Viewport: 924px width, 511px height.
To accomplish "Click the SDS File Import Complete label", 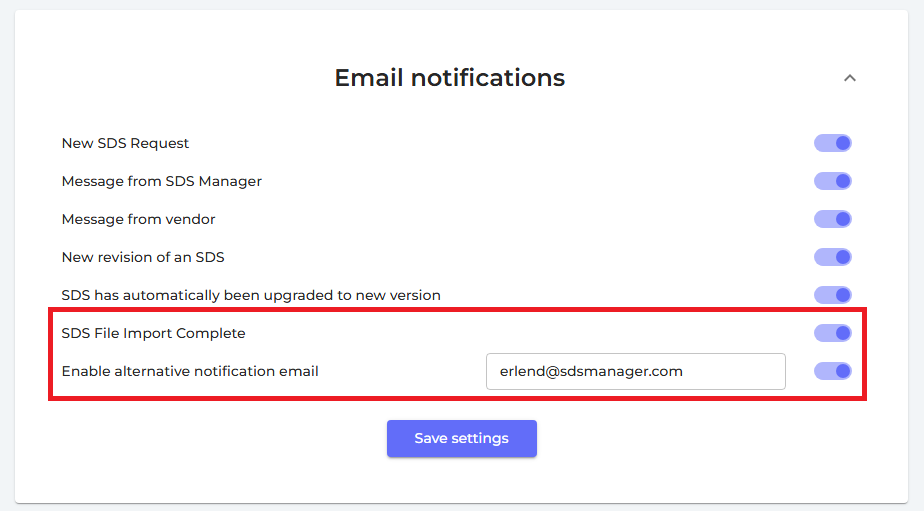I will coord(153,333).
